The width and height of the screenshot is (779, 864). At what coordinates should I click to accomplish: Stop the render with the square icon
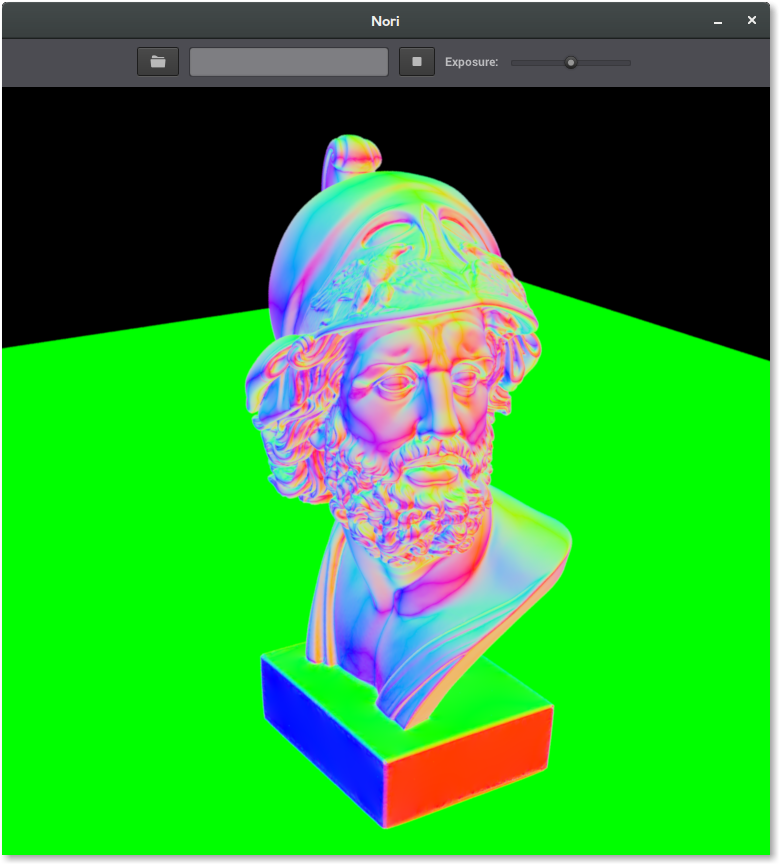point(417,62)
